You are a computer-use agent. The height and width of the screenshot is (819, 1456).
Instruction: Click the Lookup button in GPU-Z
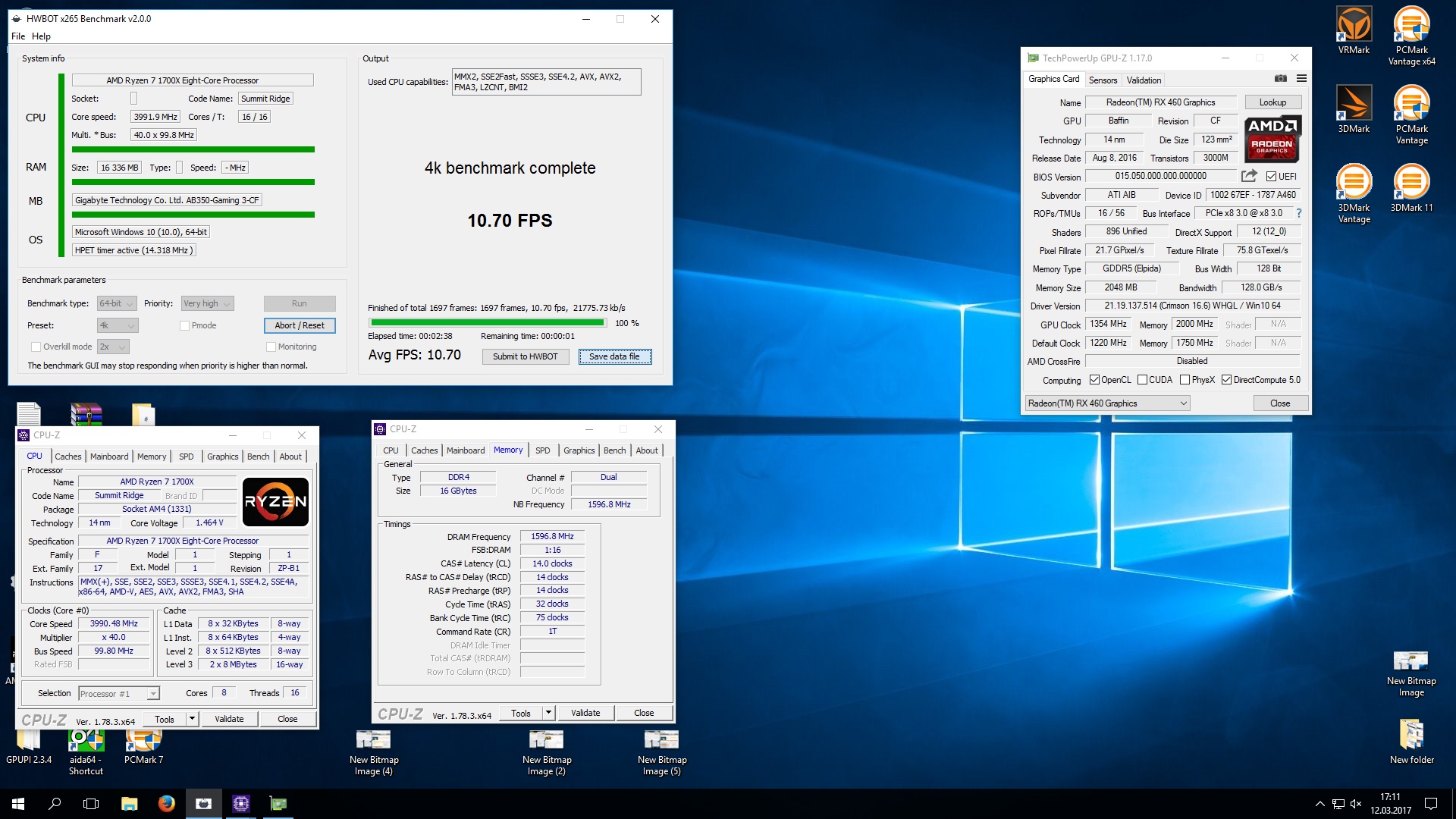[x=1272, y=102]
